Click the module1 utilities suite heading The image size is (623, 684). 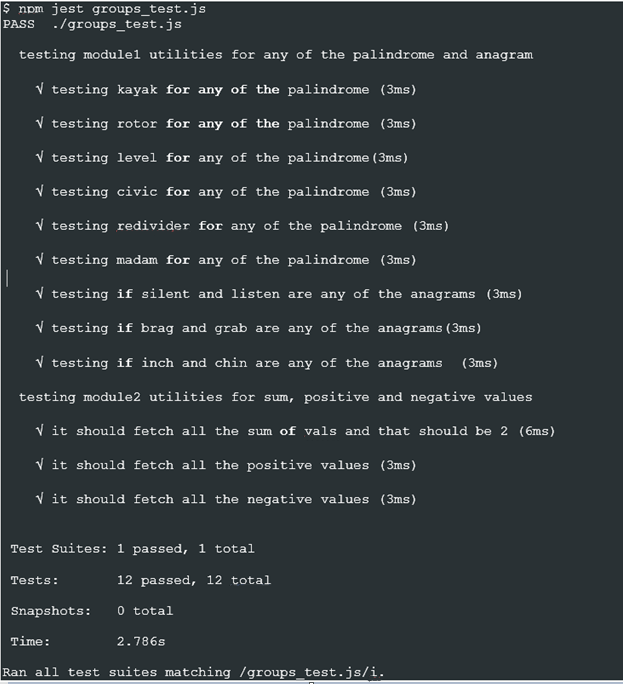pyautogui.click(x=275, y=55)
